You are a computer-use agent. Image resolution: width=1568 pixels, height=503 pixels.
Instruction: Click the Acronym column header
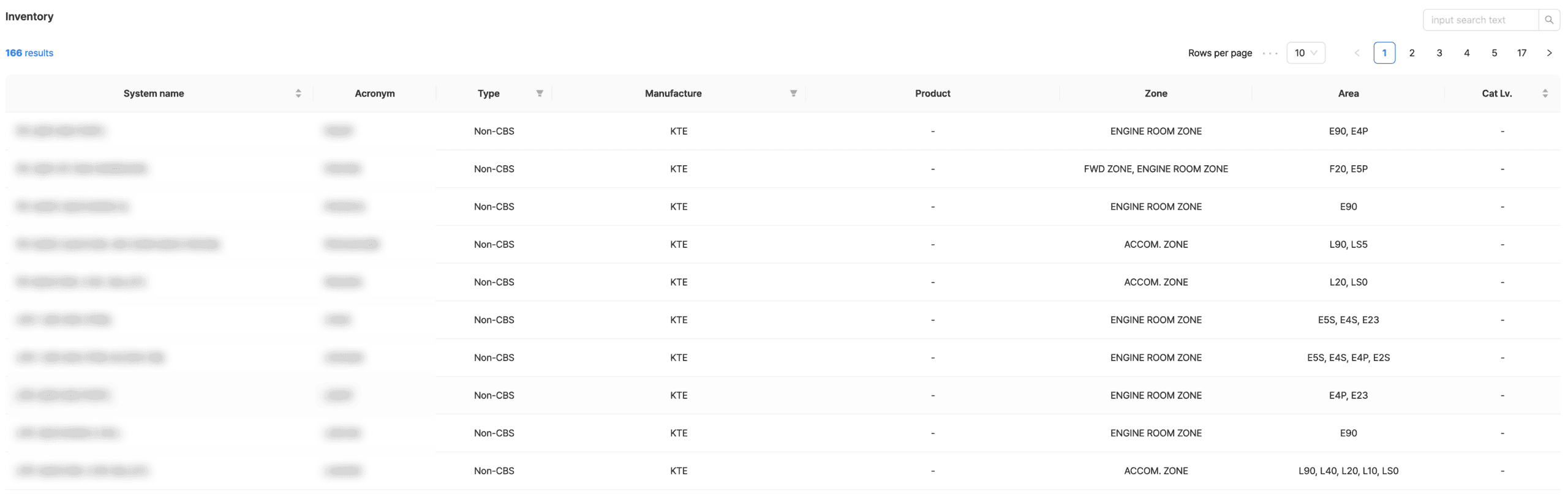(374, 93)
